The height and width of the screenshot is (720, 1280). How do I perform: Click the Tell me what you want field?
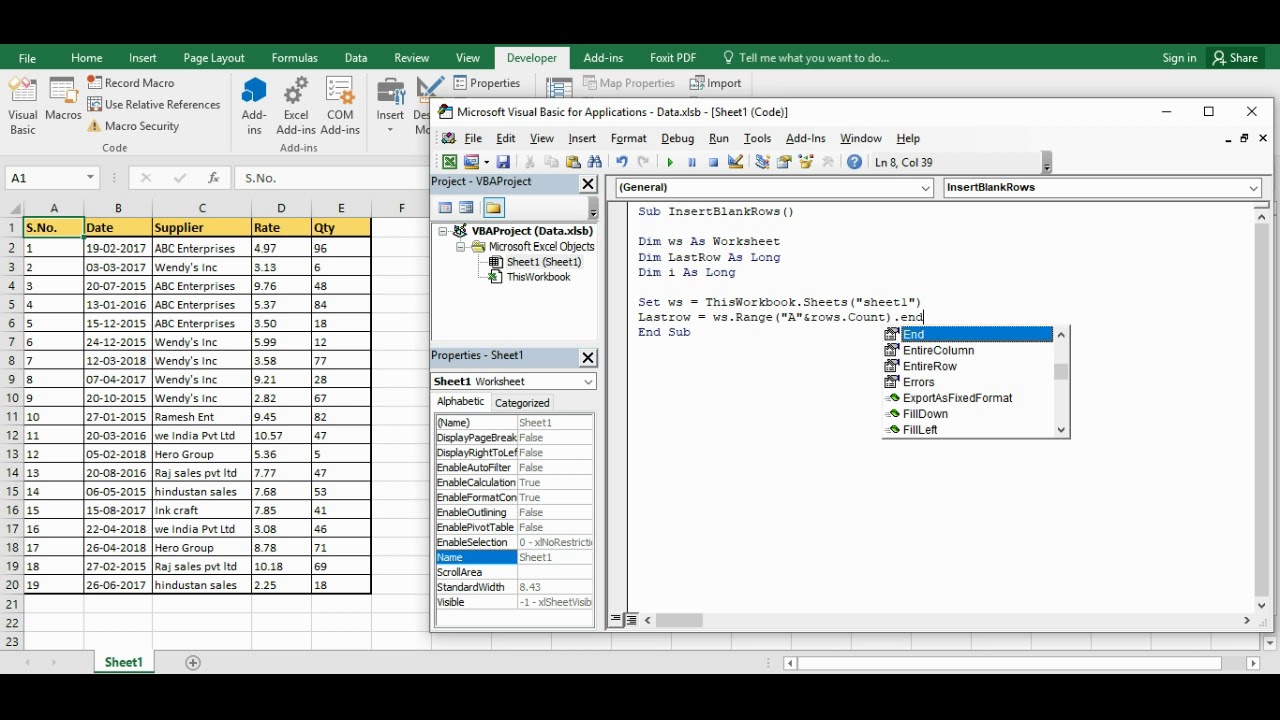[x=814, y=58]
